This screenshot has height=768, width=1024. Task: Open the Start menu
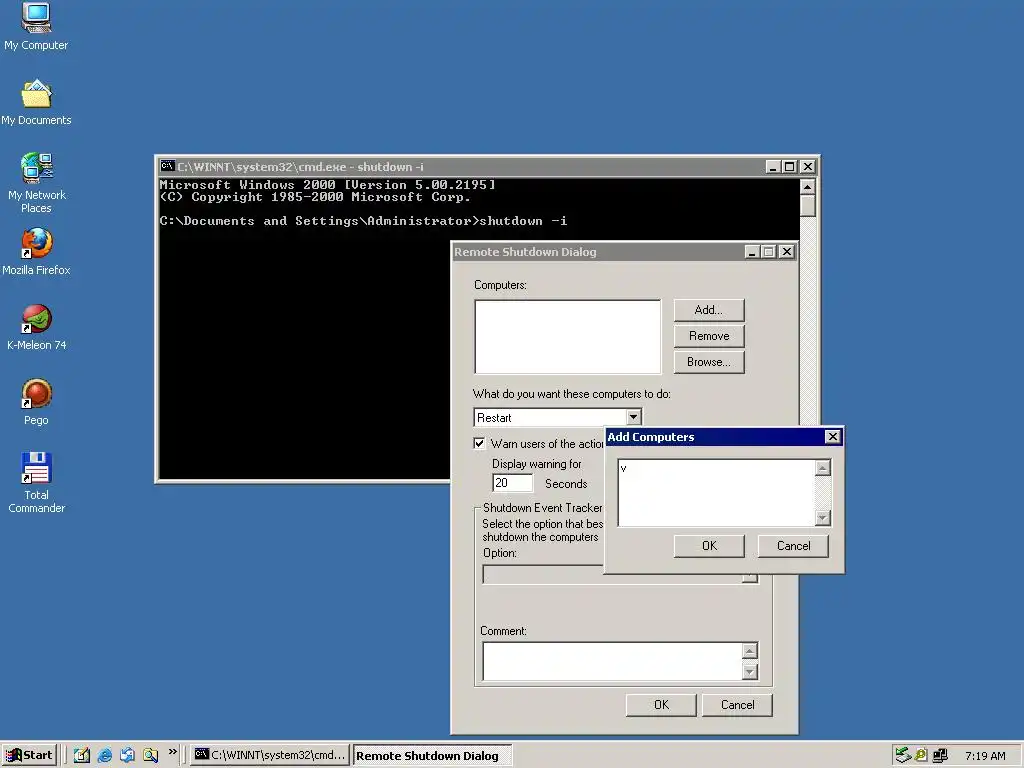click(29, 755)
